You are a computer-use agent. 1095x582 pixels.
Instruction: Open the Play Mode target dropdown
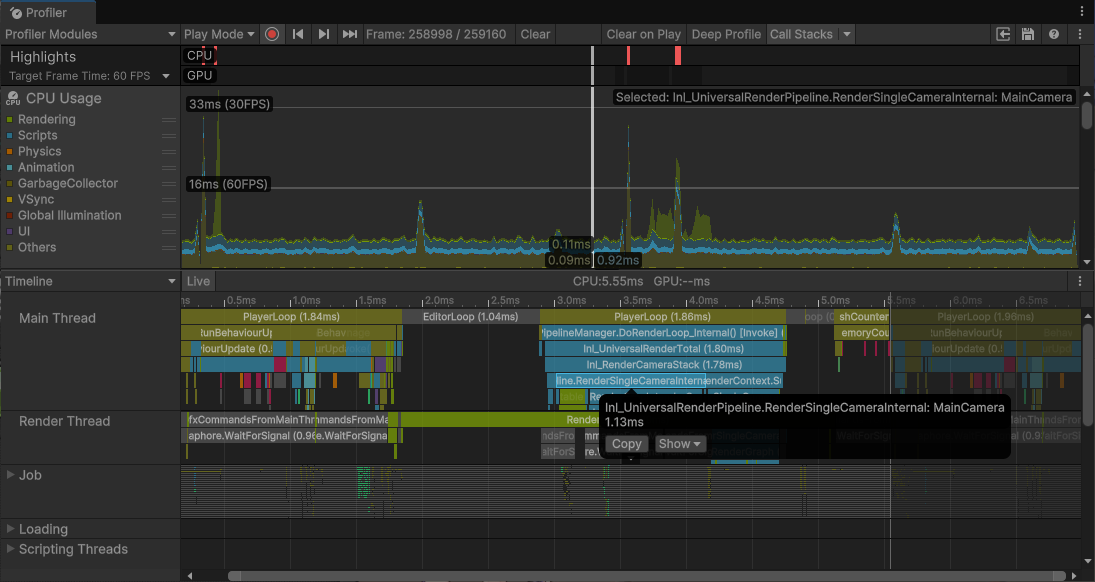[219, 34]
